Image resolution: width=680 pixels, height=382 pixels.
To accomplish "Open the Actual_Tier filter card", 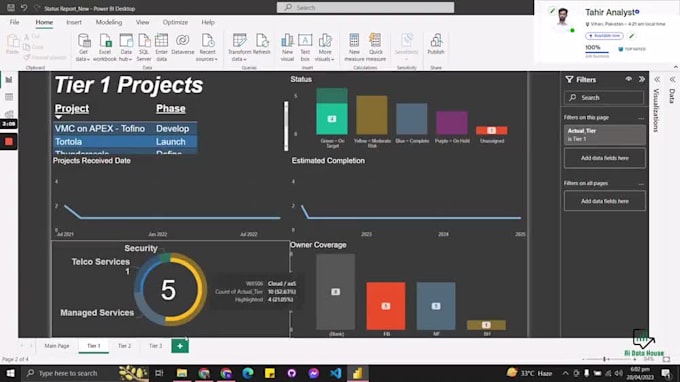I will point(605,135).
